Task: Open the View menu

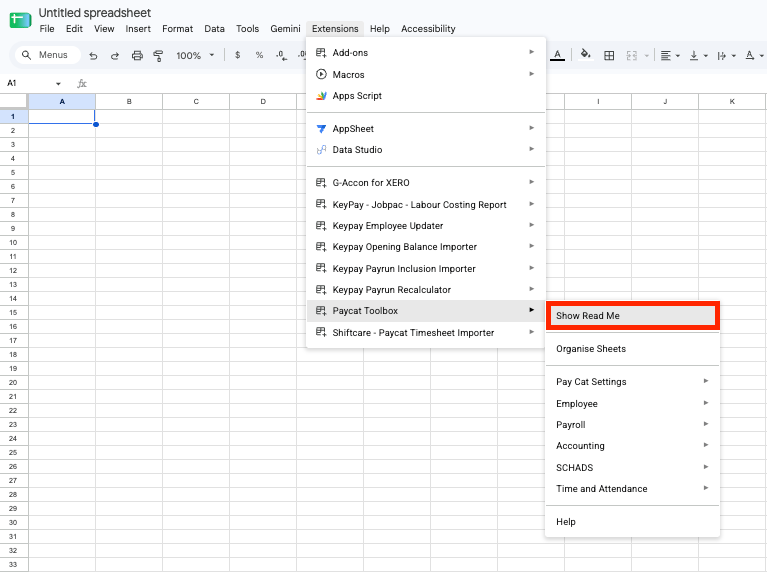Action: point(104,29)
